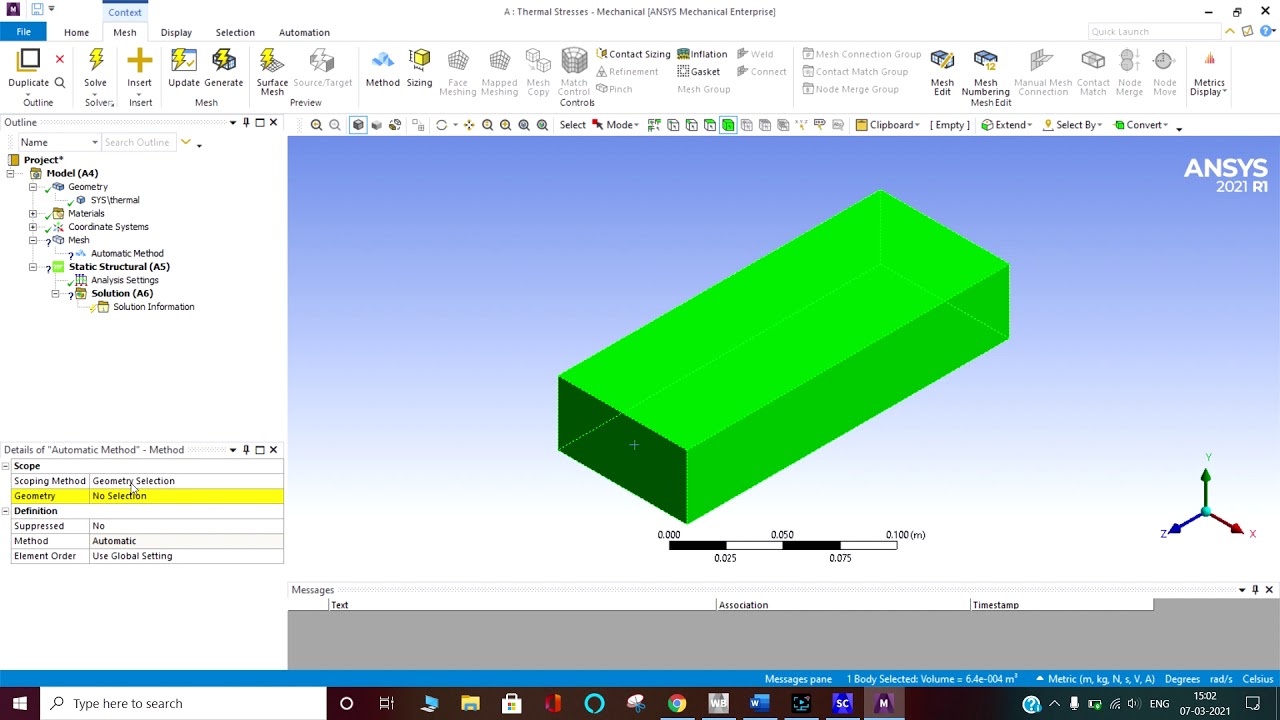1280x720 pixels.
Task: Click the Method field showing Automatic
Action: pyautogui.click(x=186, y=541)
